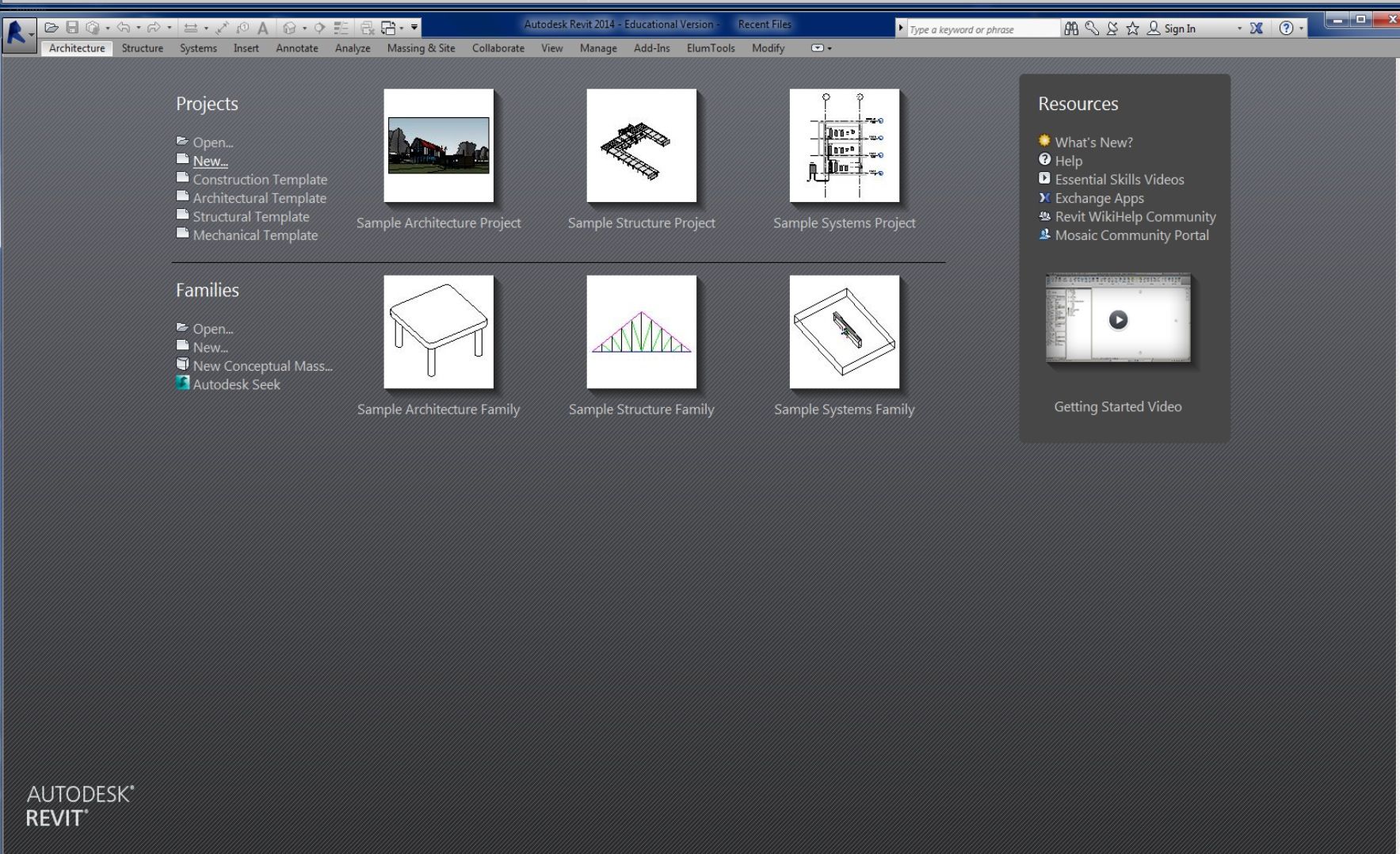Open the Switch Windows dropdown

click(x=400, y=26)
